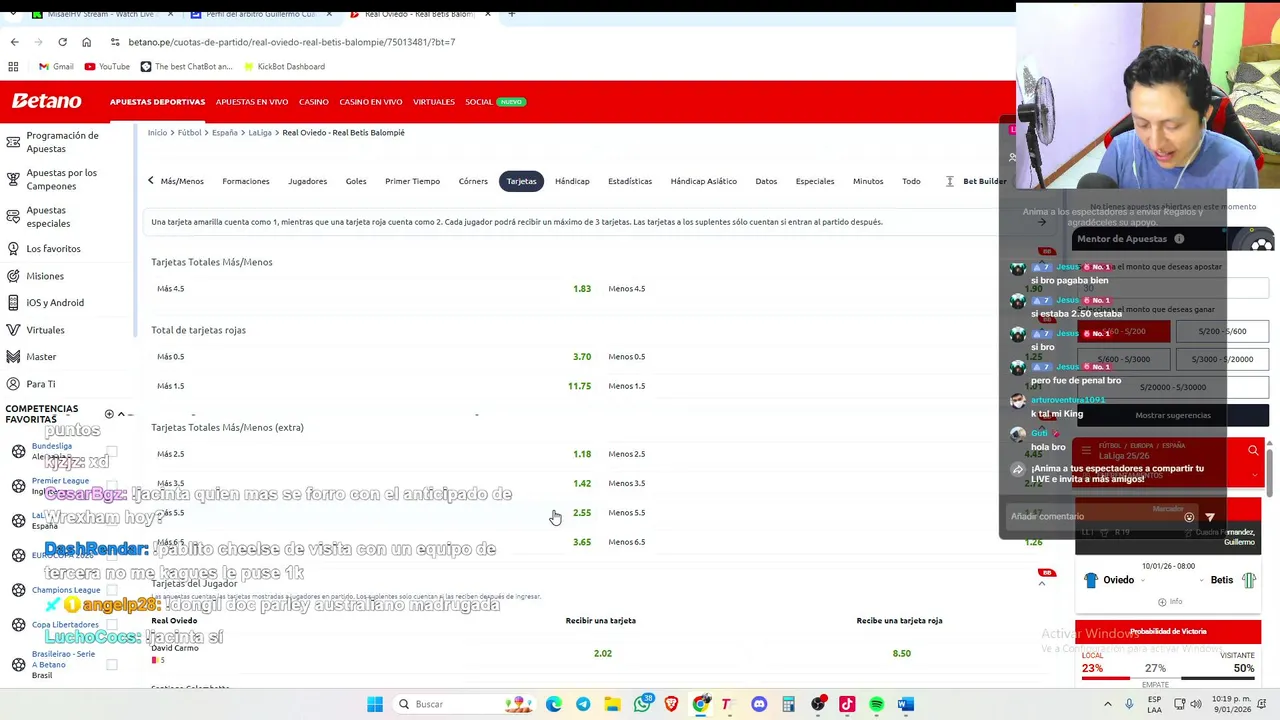
Task: Switch to Hándicap Asiático tab
Action: [x=703, y=181]
